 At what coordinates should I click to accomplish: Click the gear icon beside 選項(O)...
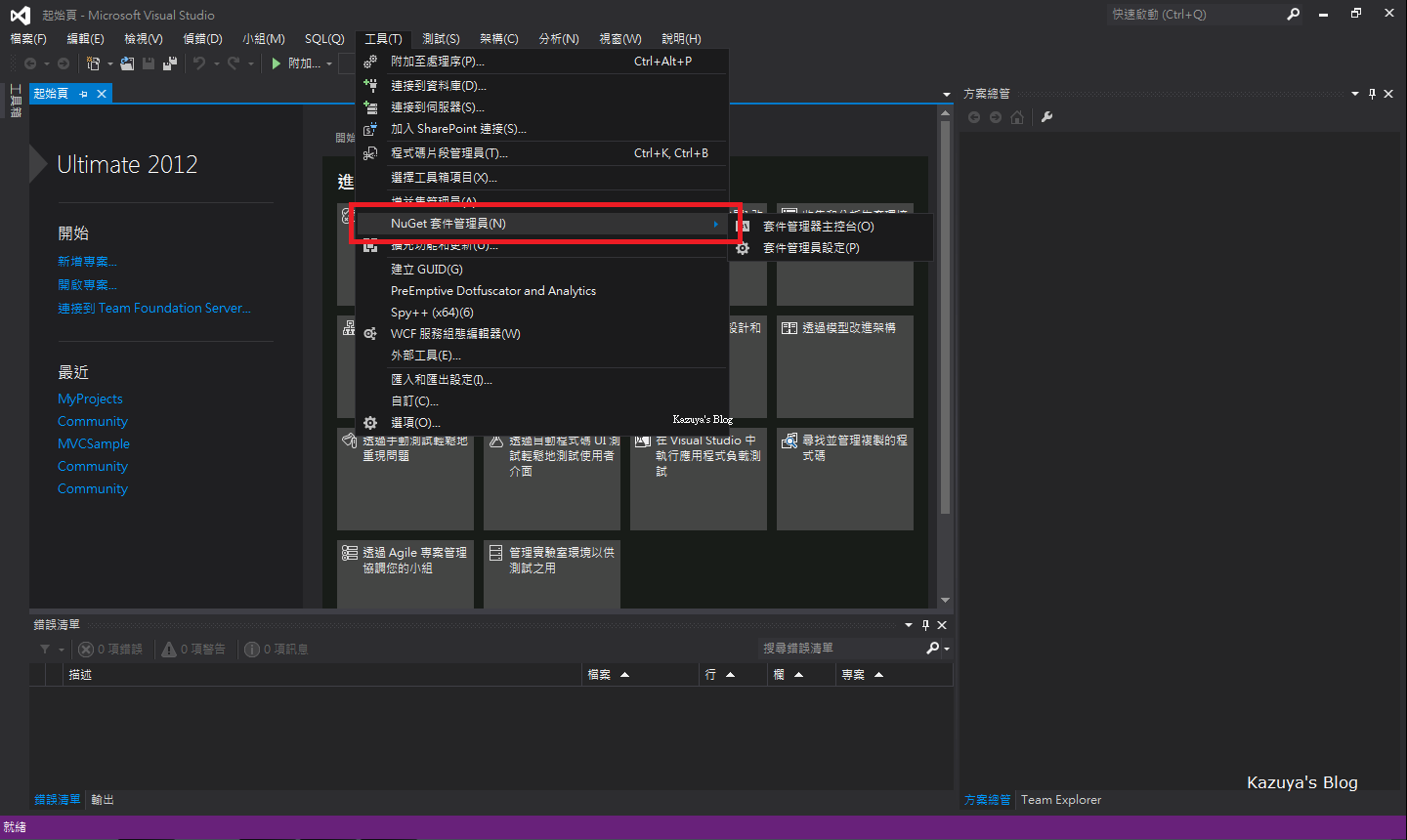pyautogui.click(x=370, y=423)
